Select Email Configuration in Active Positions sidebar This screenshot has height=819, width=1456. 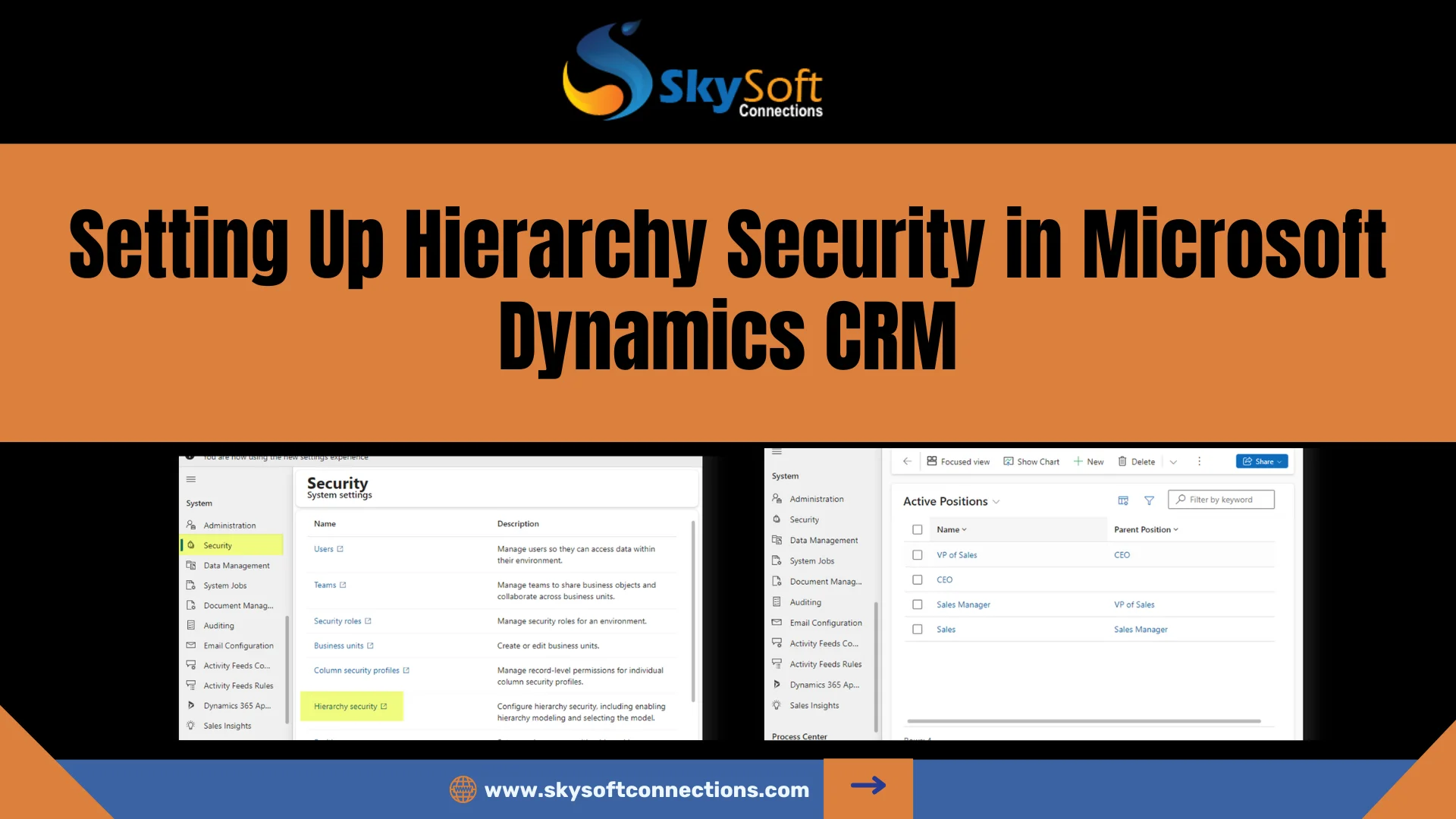[817, 623]
